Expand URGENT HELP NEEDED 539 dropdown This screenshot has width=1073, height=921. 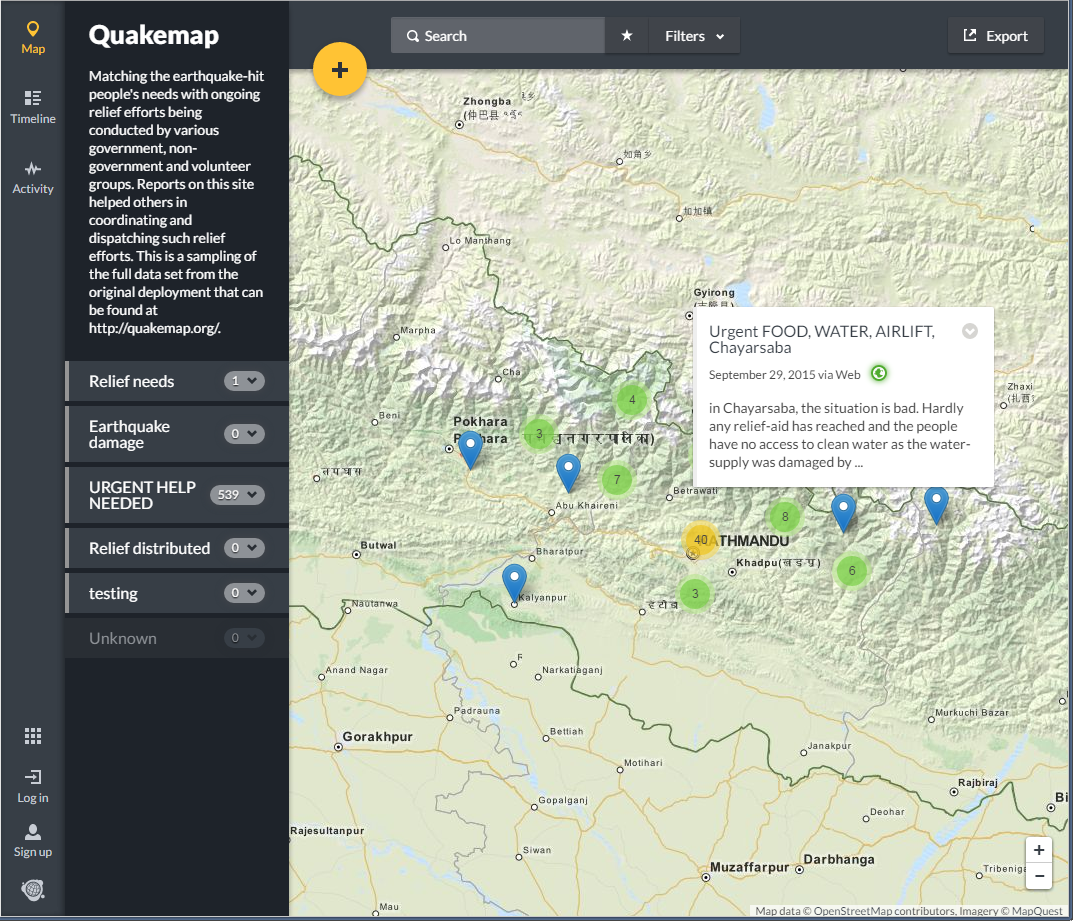pyautogui.click(x=237, y=495)
